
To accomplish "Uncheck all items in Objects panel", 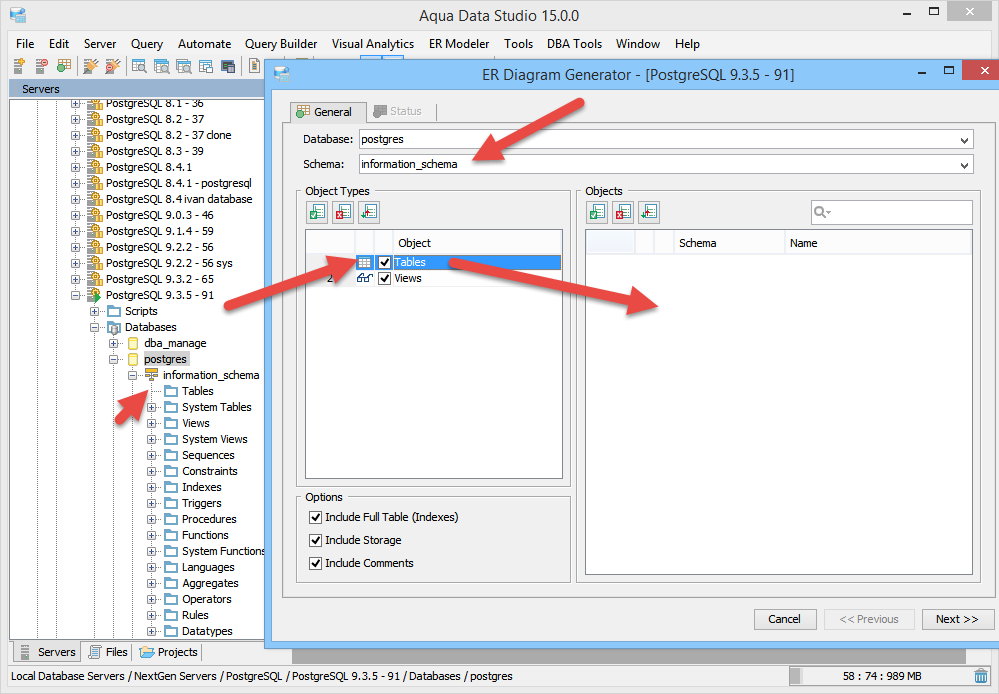I will pyautogui.click(x=623, y=212).
